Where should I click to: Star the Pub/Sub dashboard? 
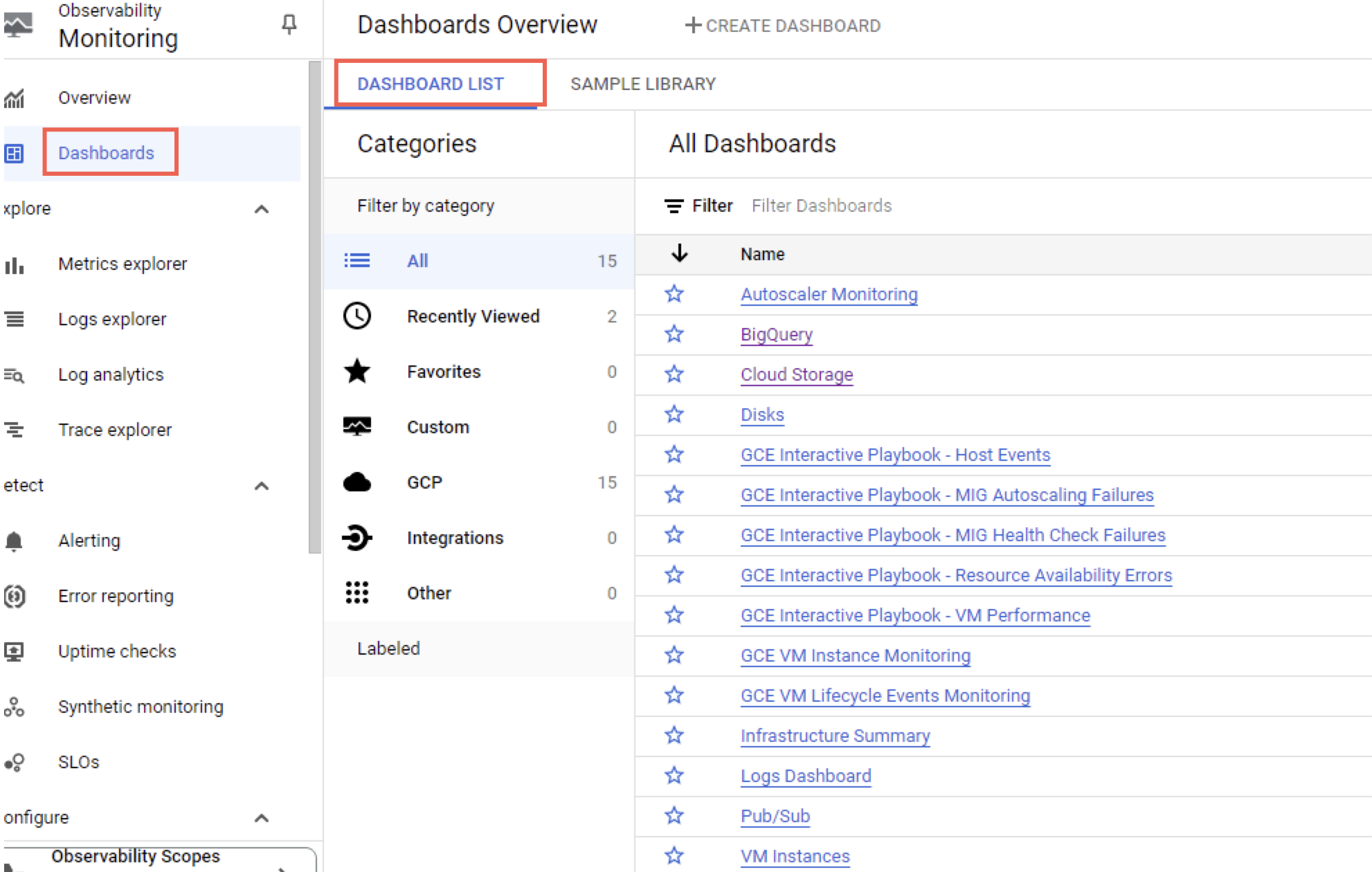pos(674,816)
